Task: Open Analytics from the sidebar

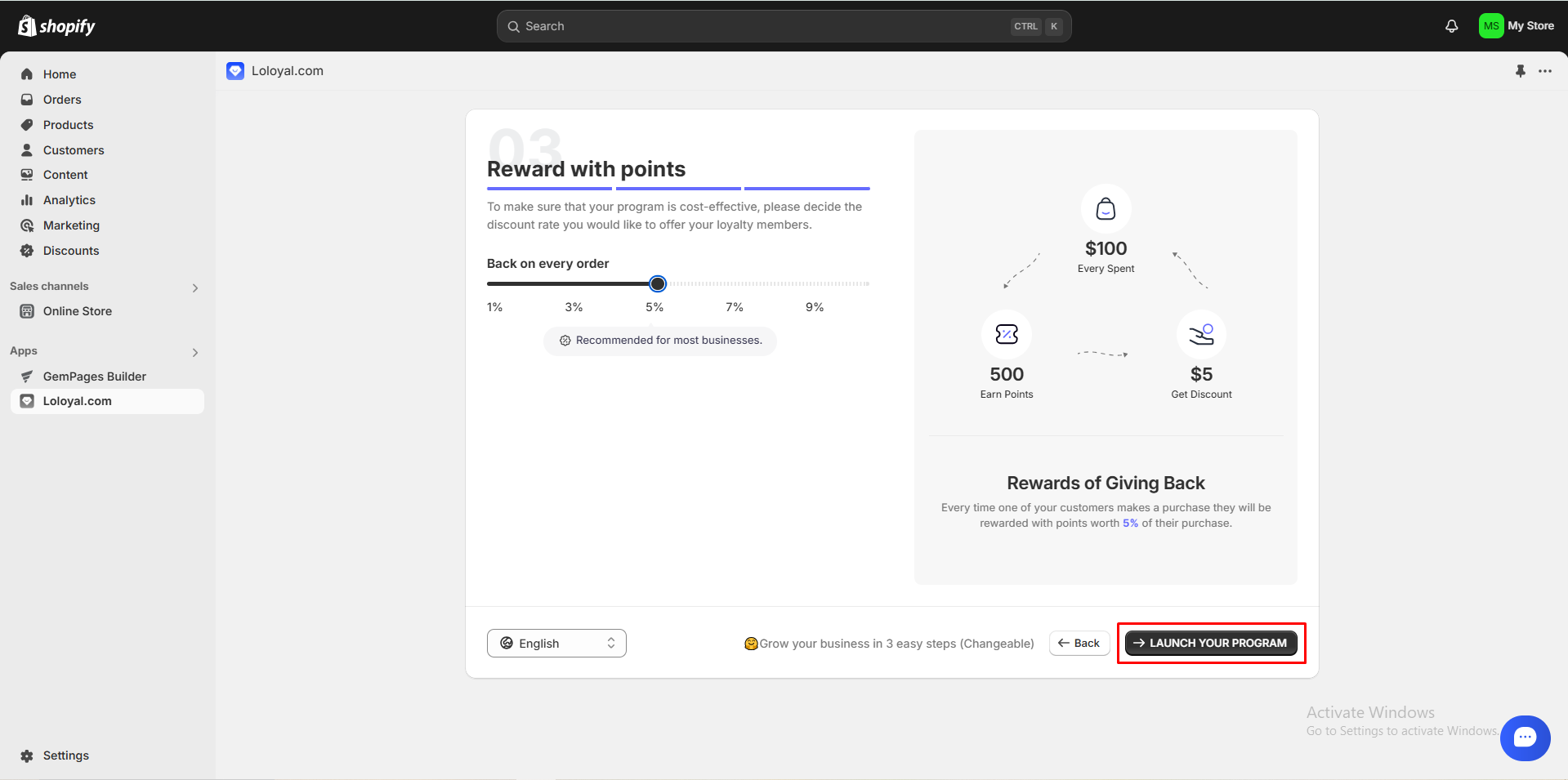Action: pyautogui.click(x=69, y=200)
